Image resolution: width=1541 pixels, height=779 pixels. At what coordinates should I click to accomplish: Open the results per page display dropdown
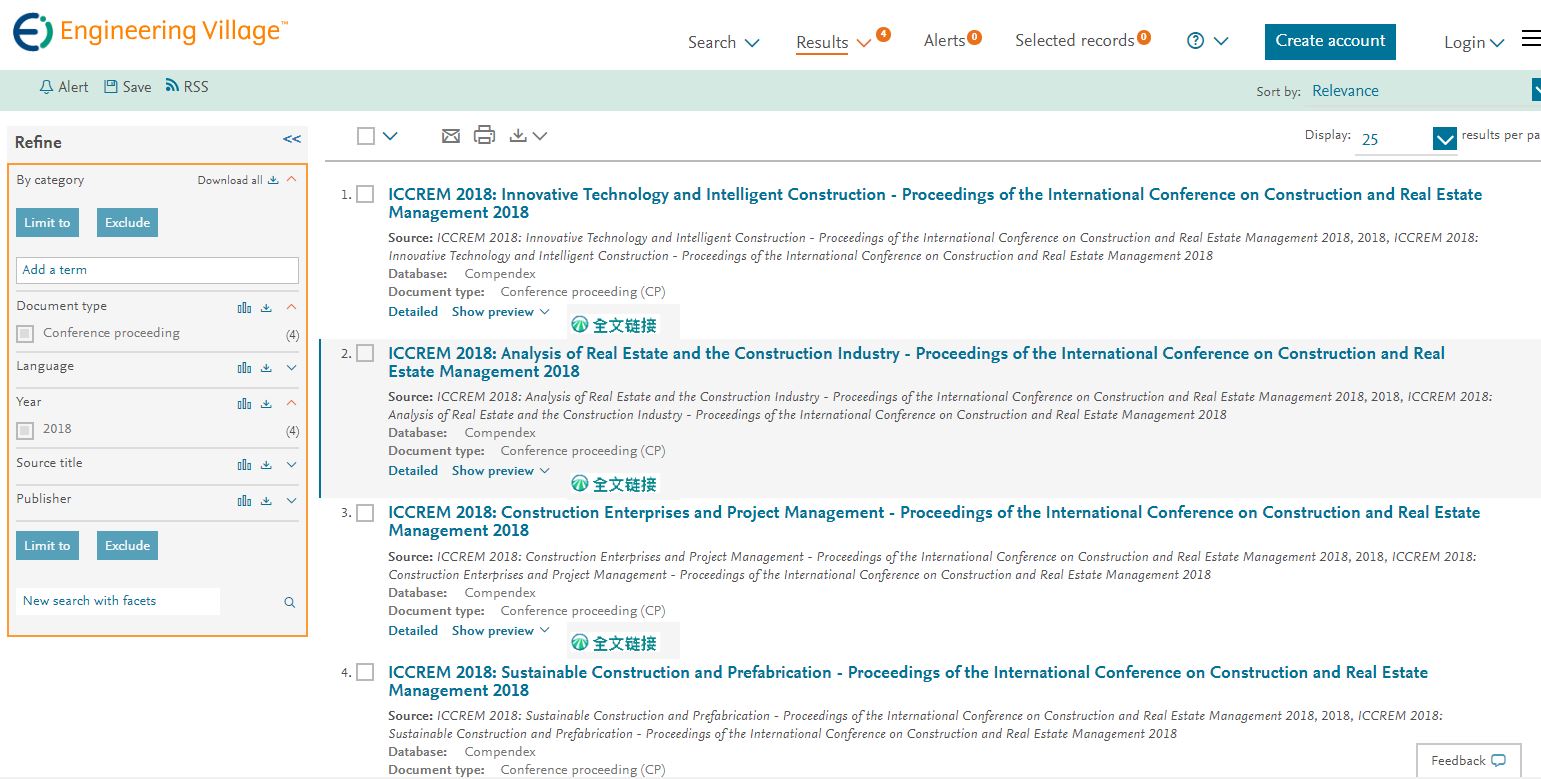coord(1406,139)
